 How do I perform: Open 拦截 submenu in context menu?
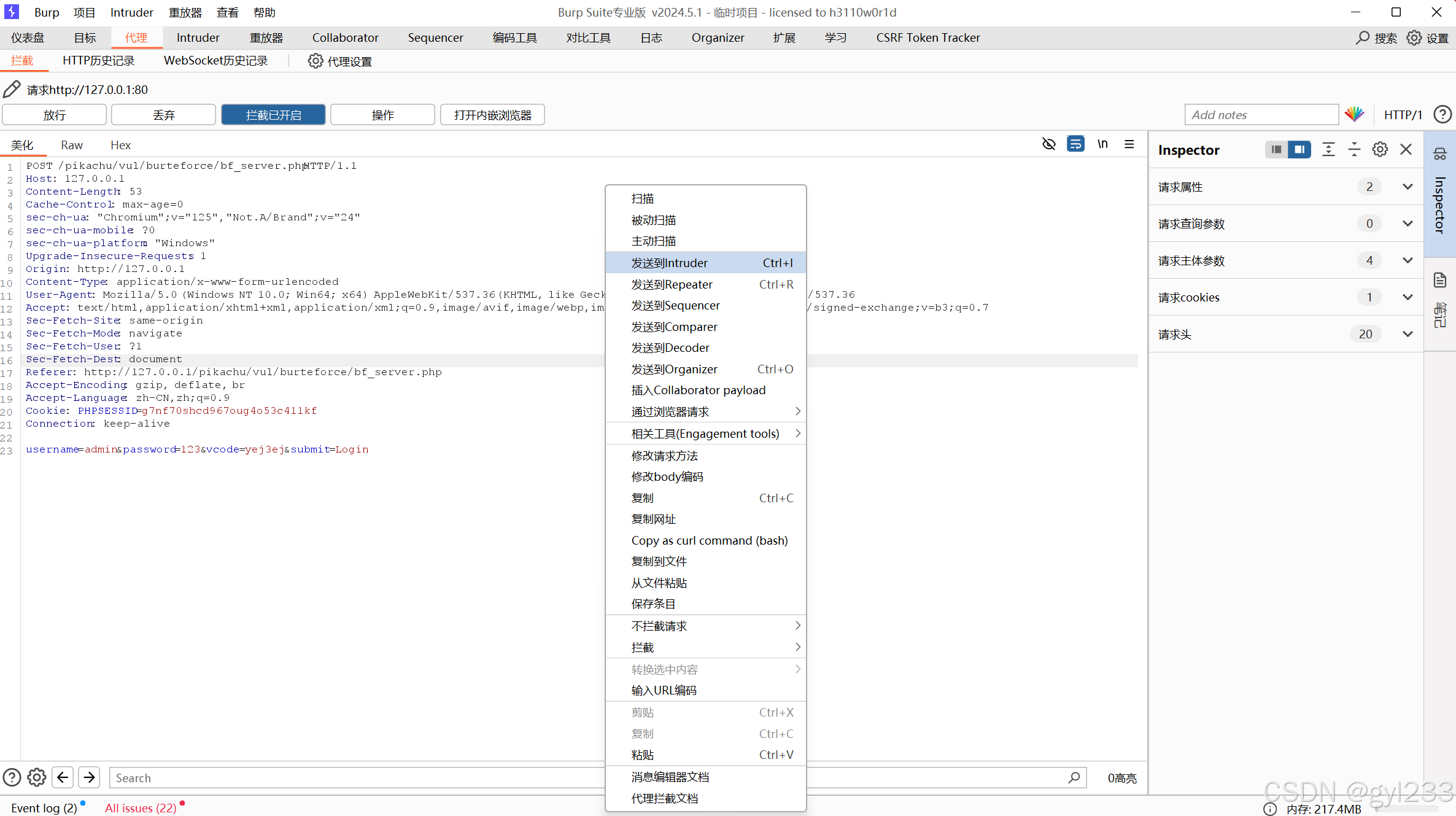click(706, 647)
